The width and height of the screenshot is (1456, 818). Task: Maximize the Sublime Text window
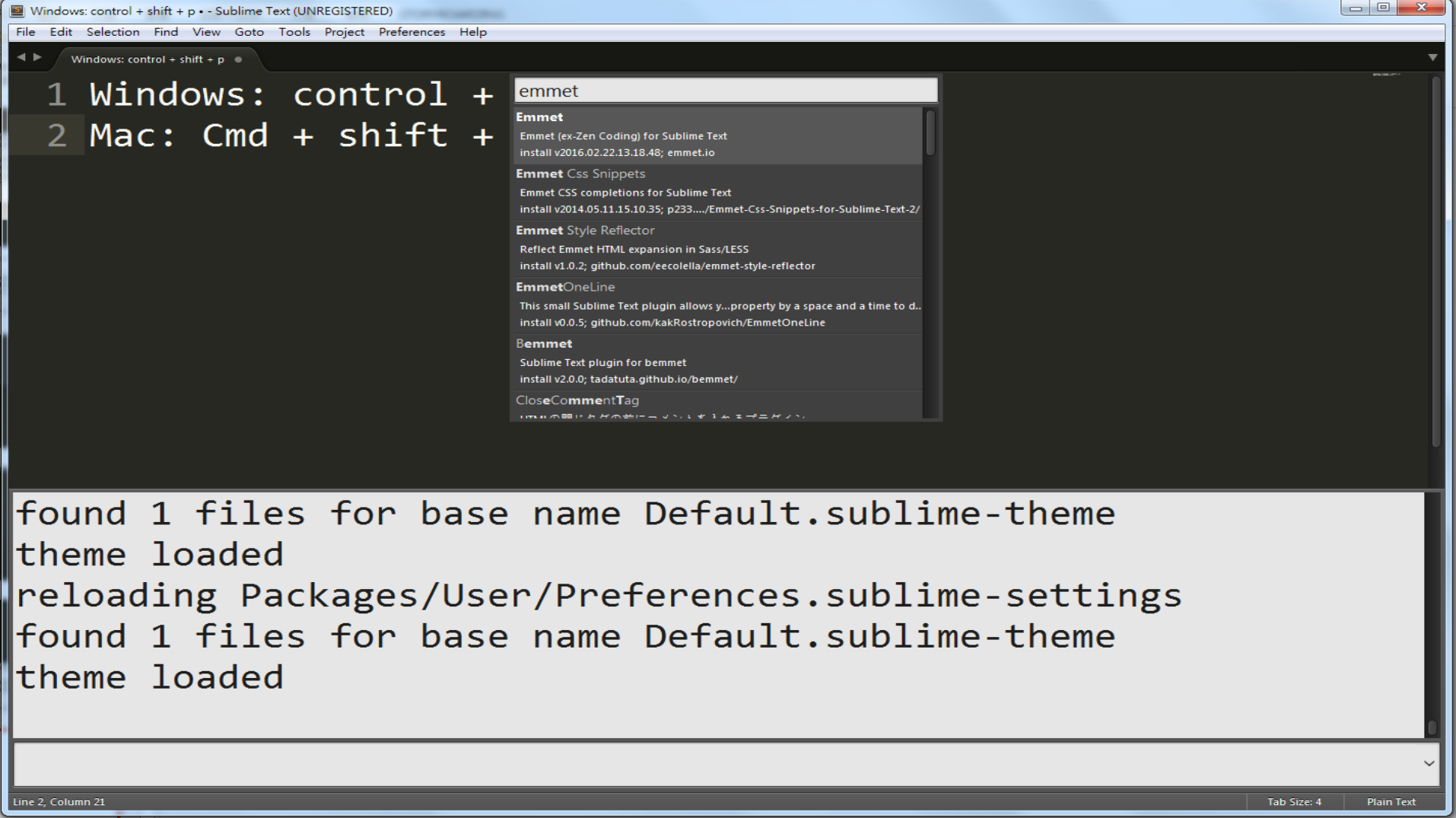click(x=1383, y=8)
